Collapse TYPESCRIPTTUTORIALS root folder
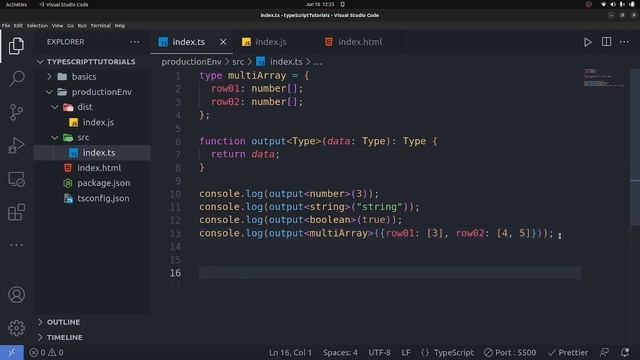This screenshot has height=360, width=640. [91, 62]
